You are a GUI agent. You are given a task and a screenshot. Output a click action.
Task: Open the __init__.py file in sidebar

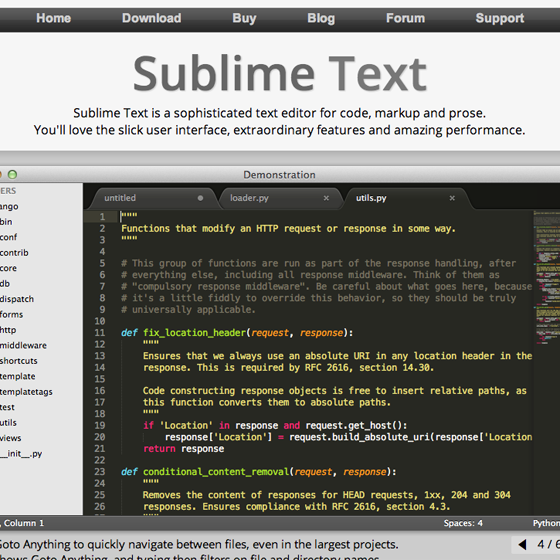coord(21,454)
